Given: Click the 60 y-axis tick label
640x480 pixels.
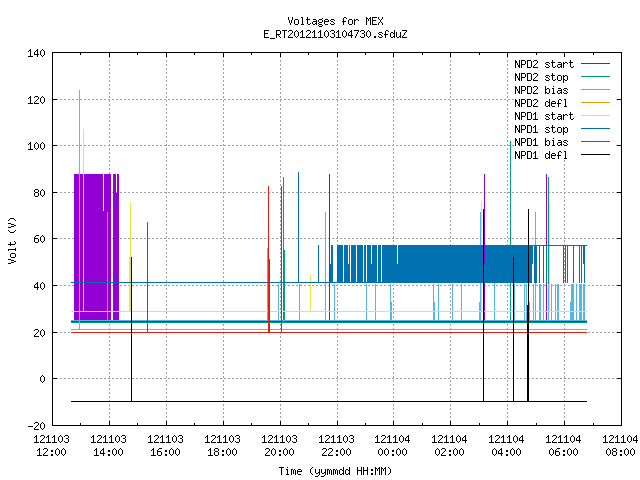Looking at the screenshot, I should [39, 239].
